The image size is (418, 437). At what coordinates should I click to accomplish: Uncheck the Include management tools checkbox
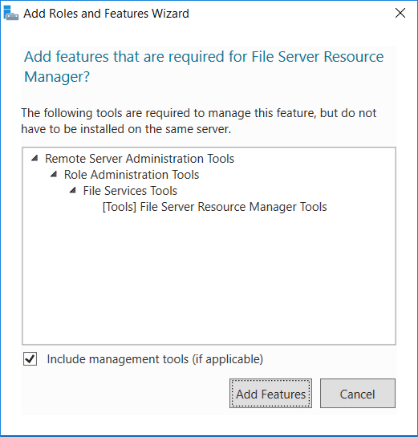30,359
